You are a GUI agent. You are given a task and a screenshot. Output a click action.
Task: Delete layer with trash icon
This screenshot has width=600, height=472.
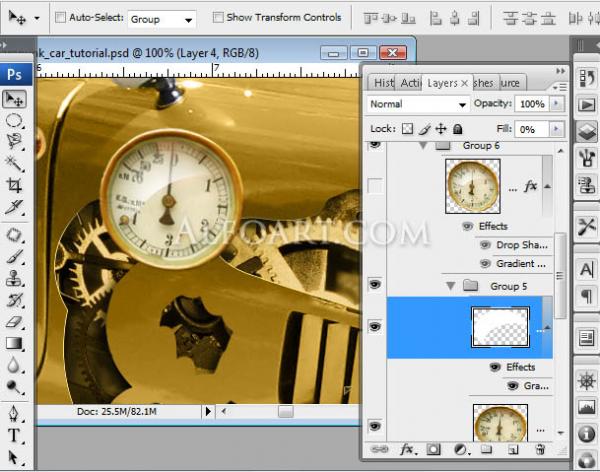click(540, 449)
